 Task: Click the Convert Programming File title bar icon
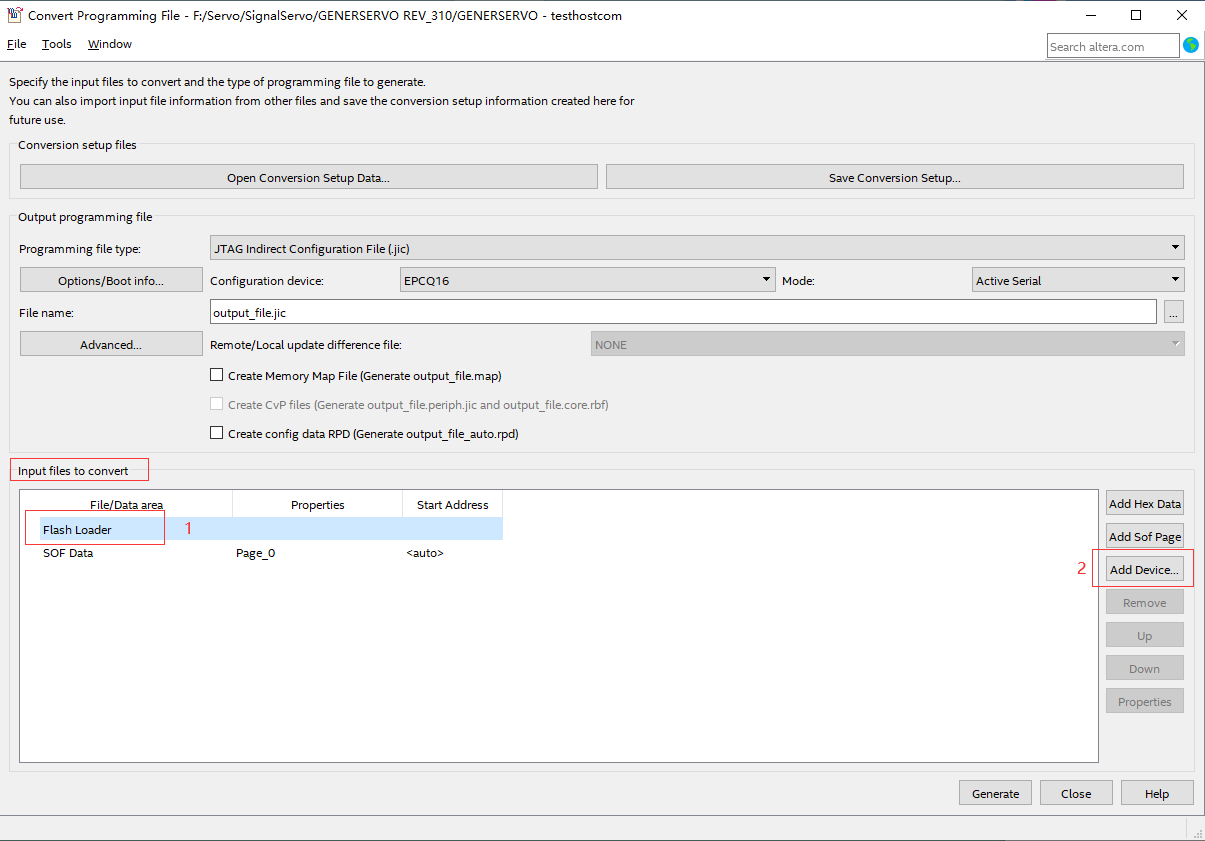click(x=15, y=15)
